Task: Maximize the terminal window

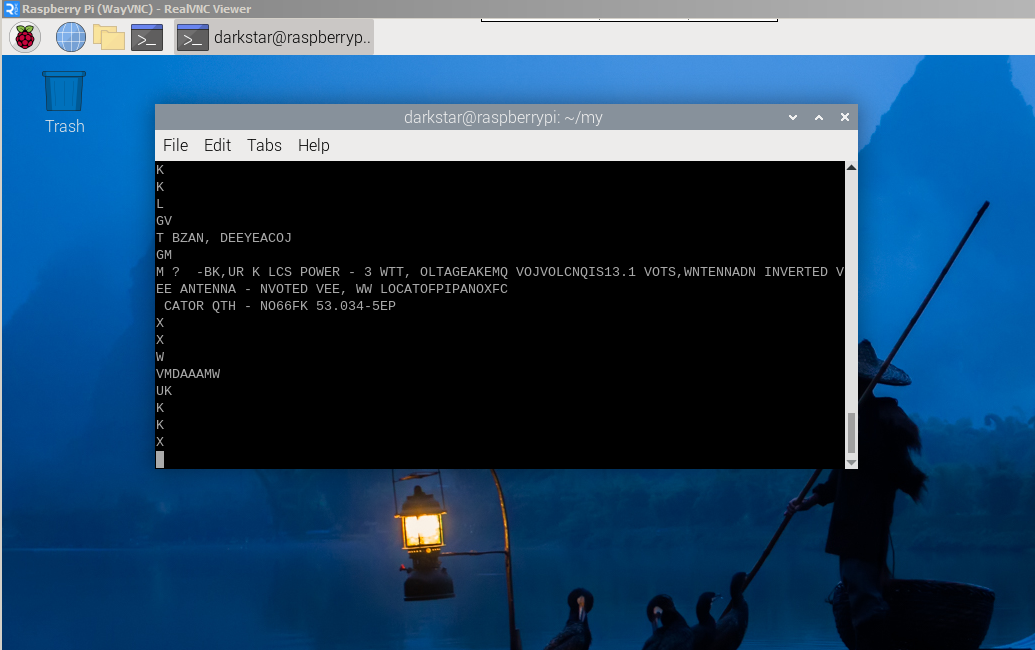Action: (819, 117)
